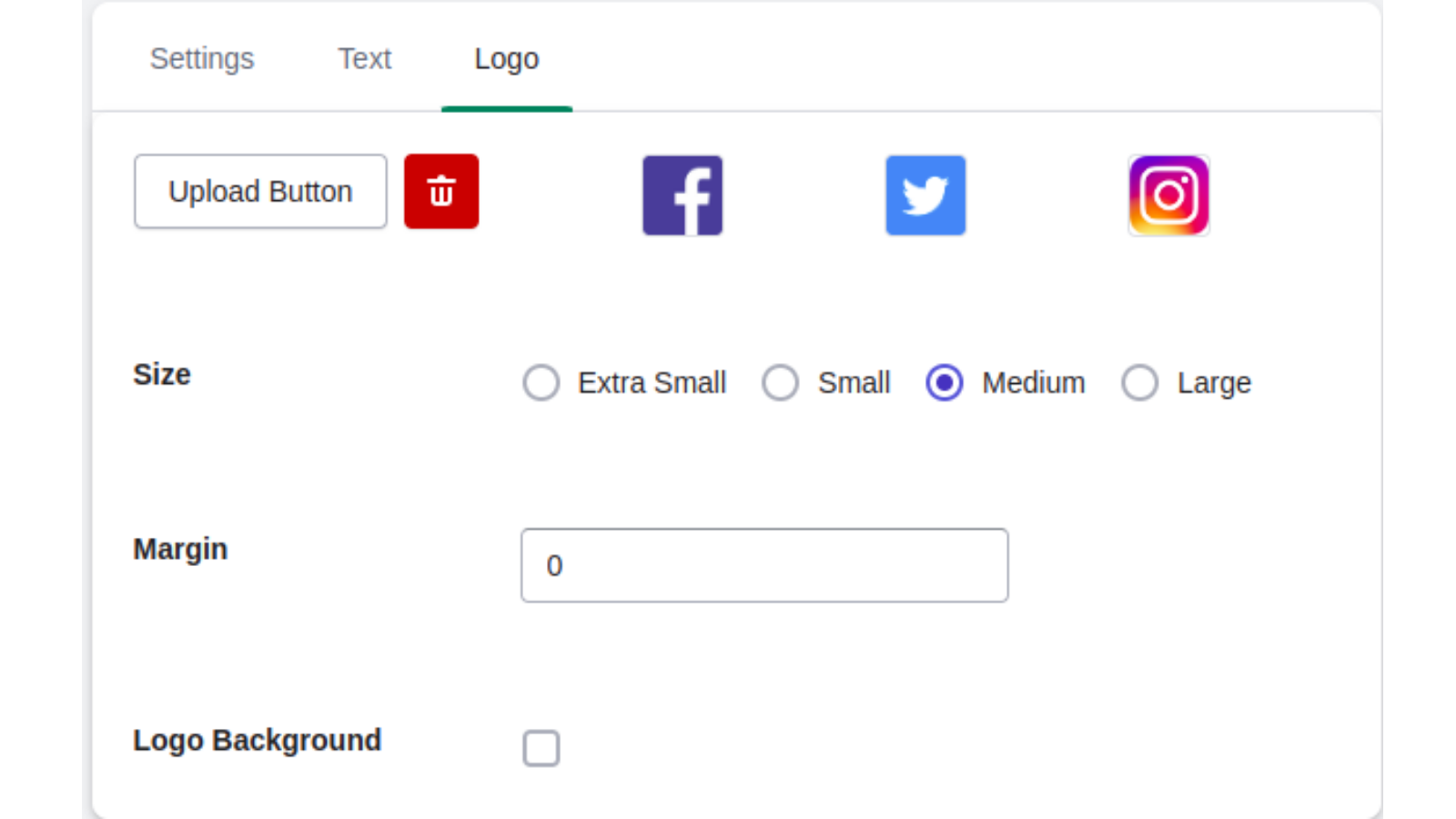The height and width of the screenshot is (819, 1456).
Task: Open the Facebook logo preview
Action: [682, 195]
